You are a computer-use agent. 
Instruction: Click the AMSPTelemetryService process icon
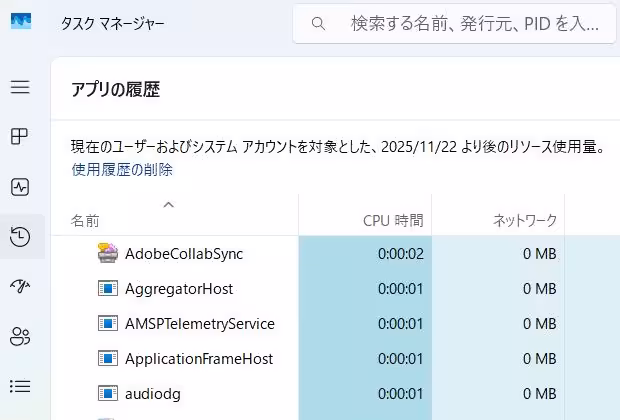pos(108,324)
